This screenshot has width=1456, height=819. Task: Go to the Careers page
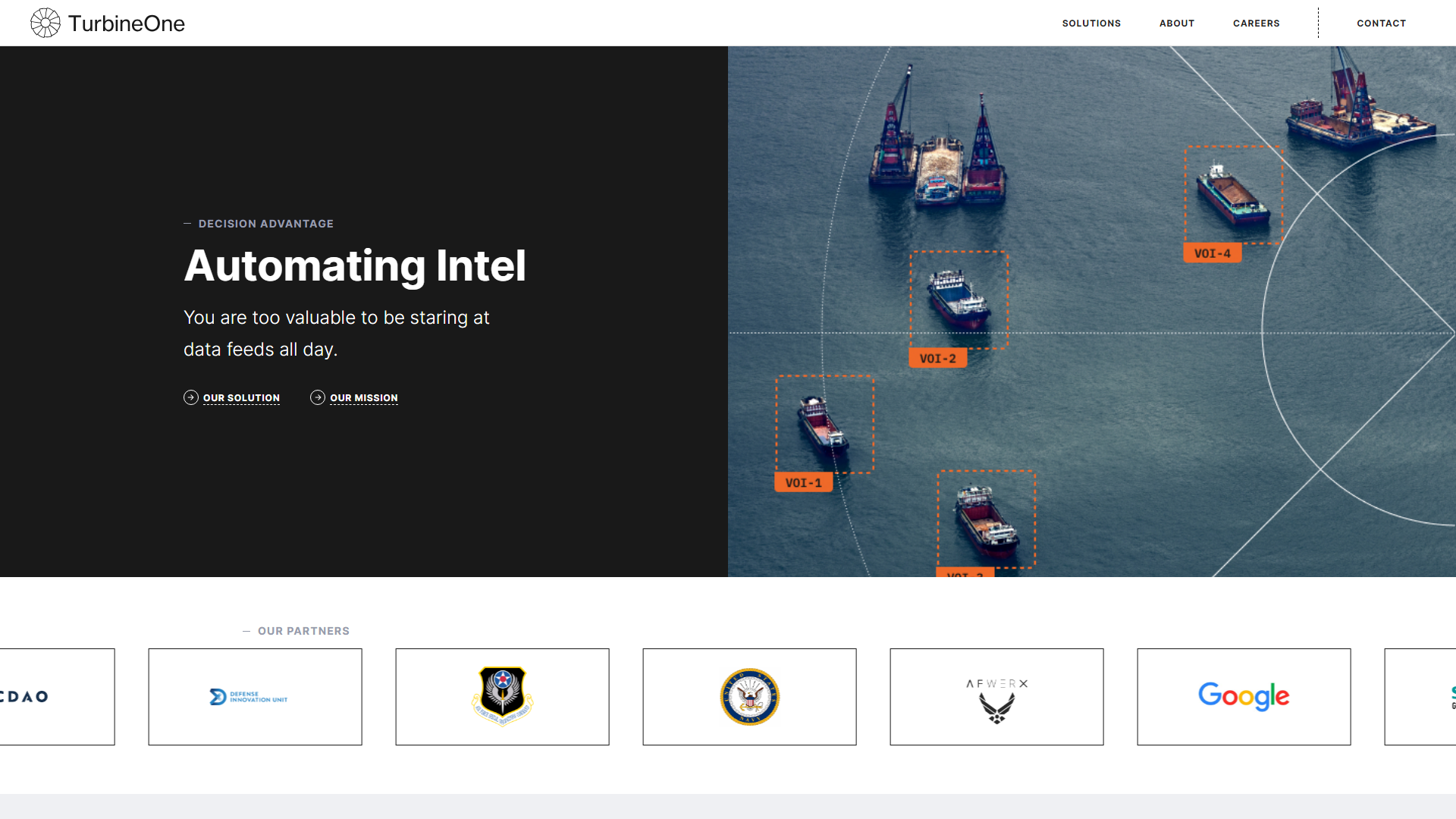tap(1256, 24)
